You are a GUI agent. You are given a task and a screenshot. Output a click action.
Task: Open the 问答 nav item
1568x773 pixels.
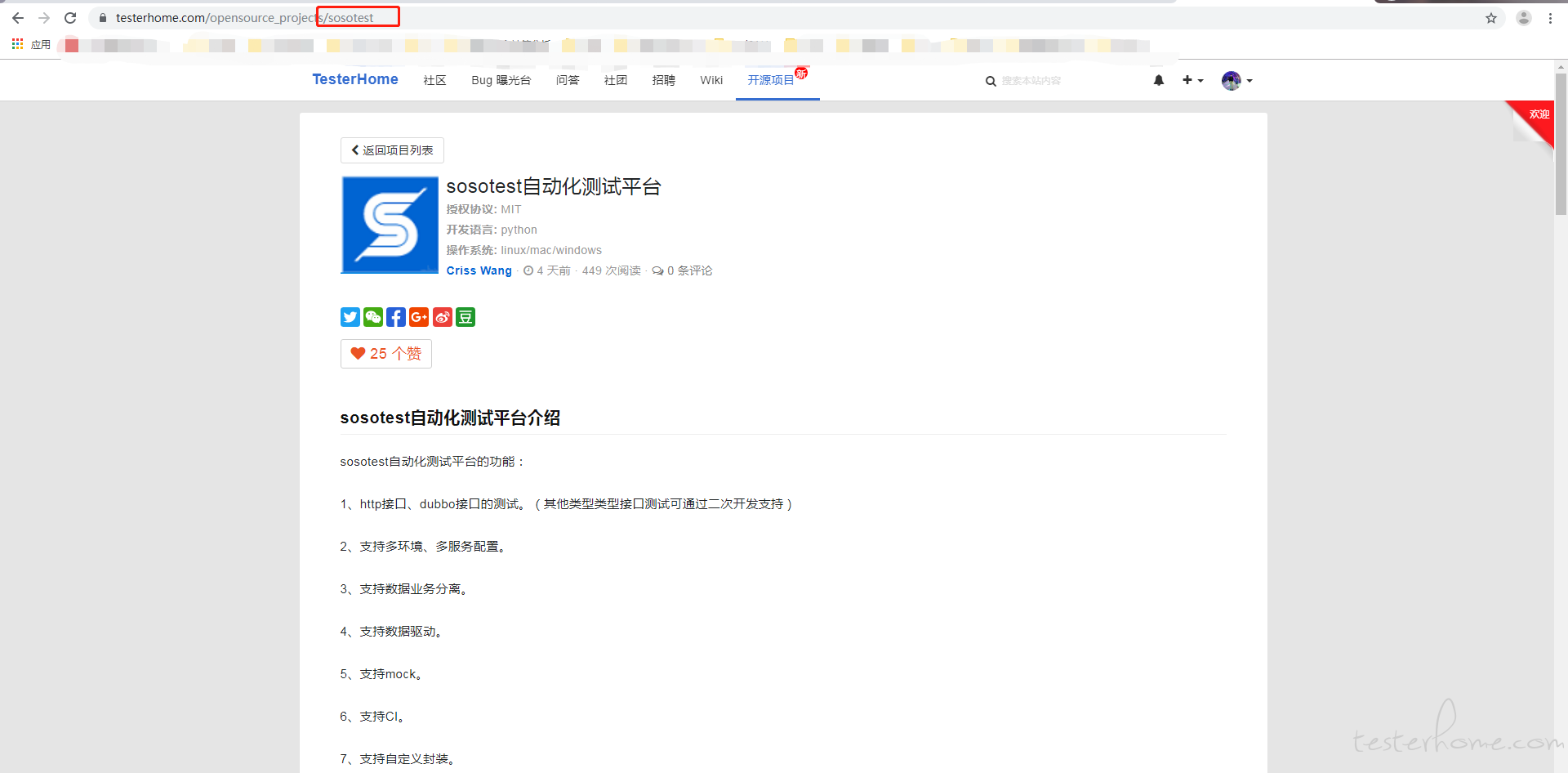pyautogui.click(x=568, y=80)
